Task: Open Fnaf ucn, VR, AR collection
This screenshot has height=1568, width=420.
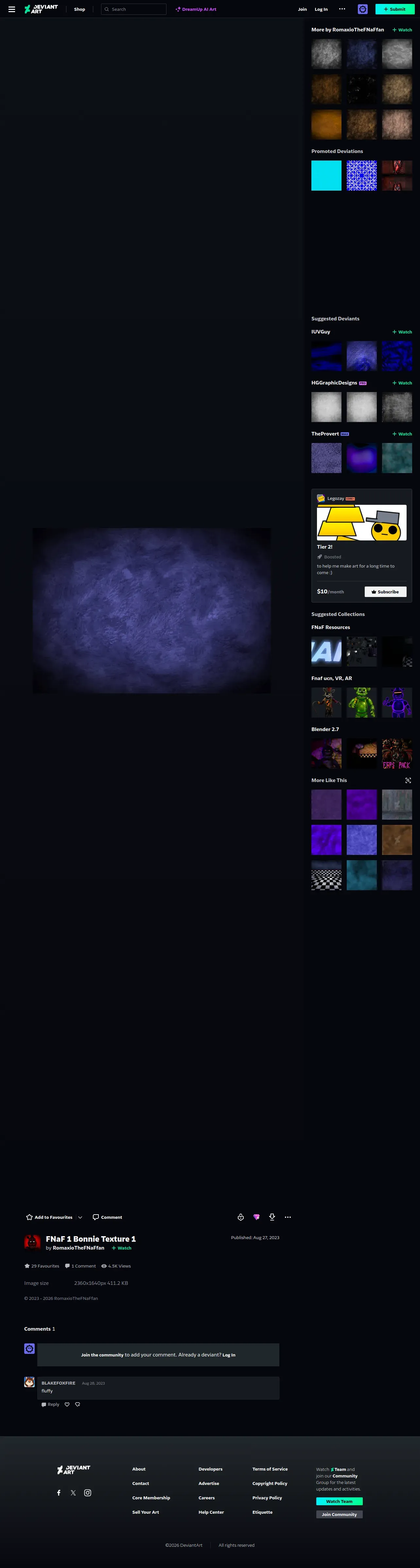Action: coord(332,678)
